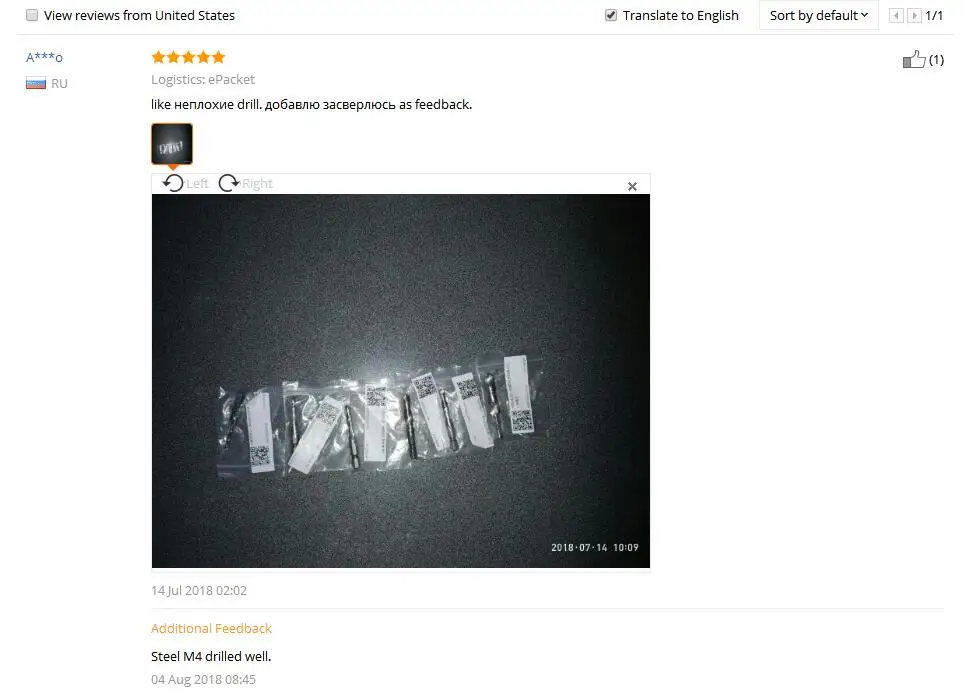Click the enlarged drill bits photo
Image resolution: width=965 pixels, height=693 pixels.
pos(401,381)
